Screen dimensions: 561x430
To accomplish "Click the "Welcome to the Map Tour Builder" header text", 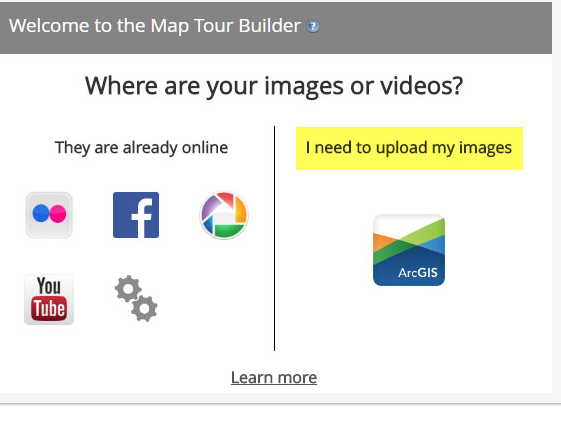I will (x=155, y=26).
